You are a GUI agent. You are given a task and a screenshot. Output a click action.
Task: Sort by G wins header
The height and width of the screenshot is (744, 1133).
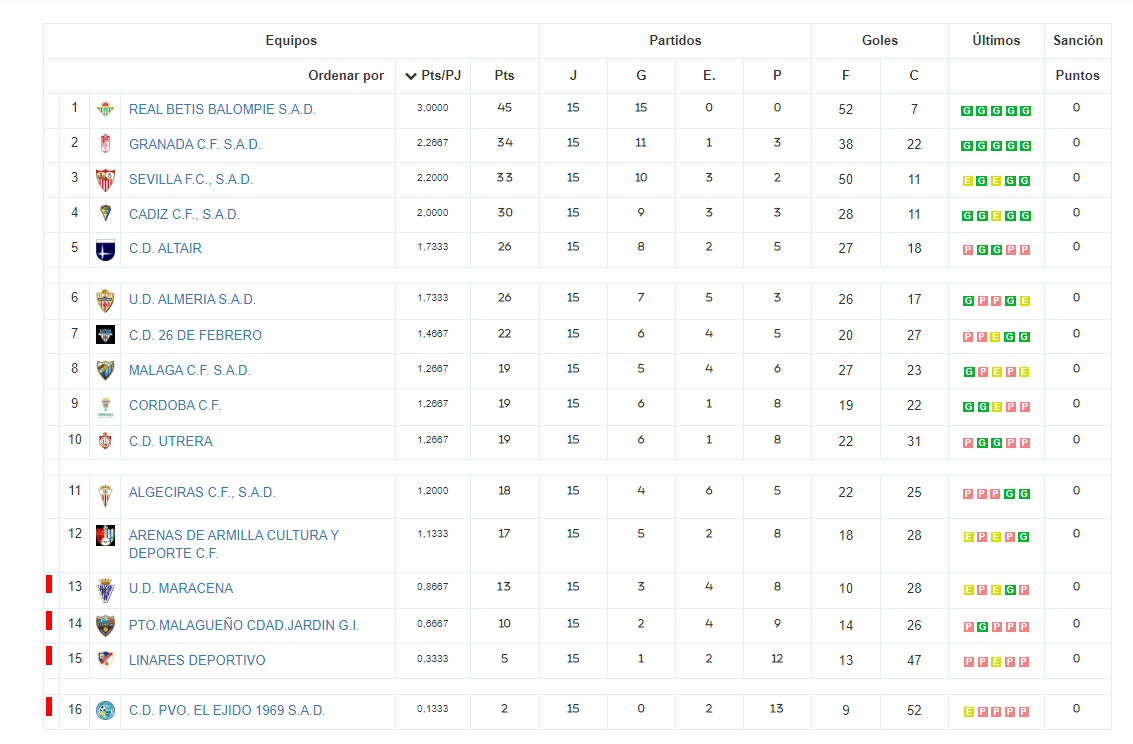pos(641,75)
